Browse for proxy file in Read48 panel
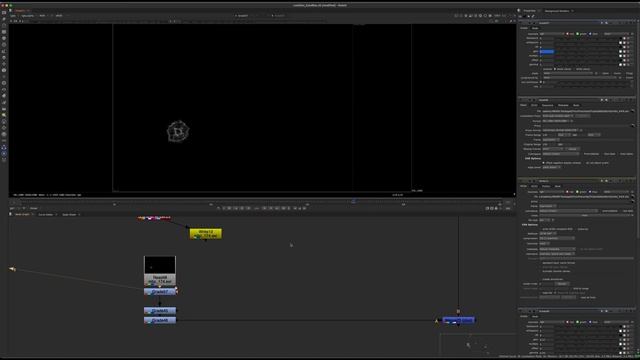 pyautogui.click(x=632, y=126)
